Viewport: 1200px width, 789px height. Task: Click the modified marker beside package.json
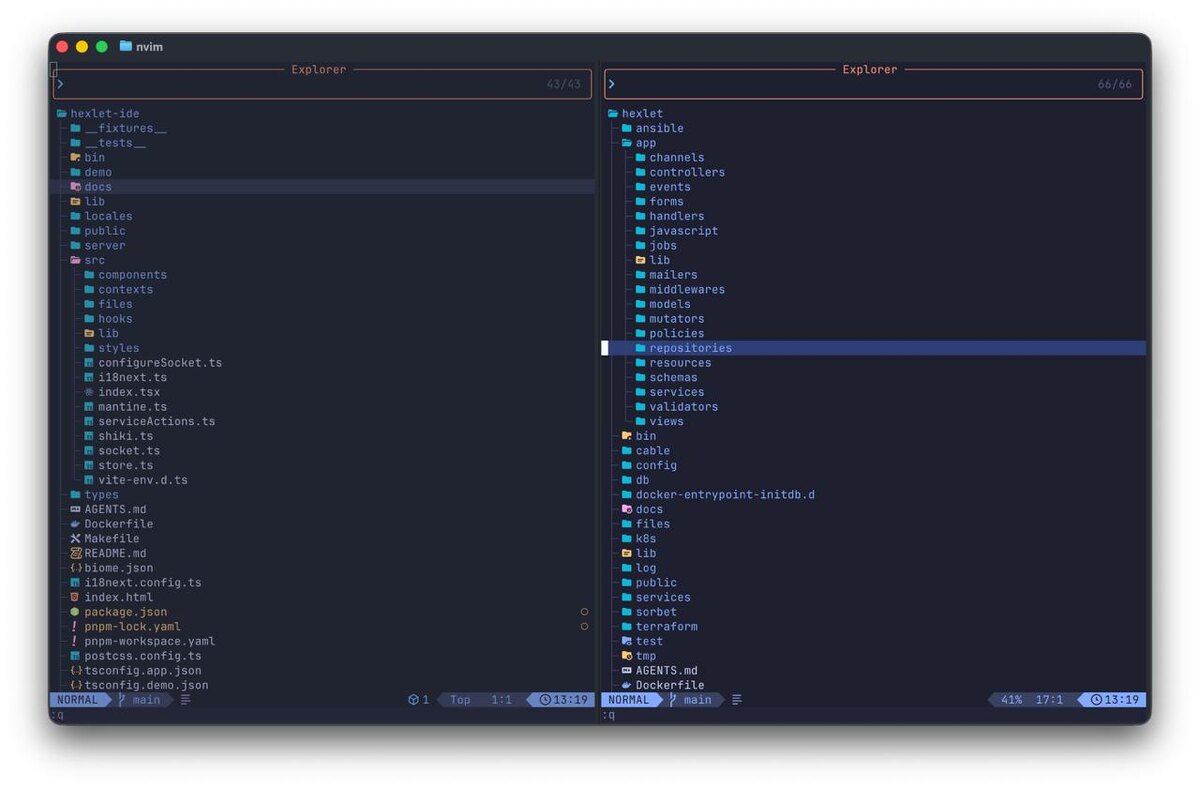pos(585,612)
